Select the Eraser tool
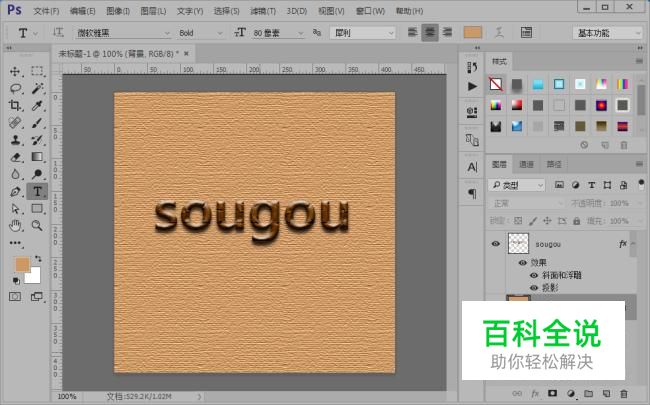Viewport: 650px width, 405px height. point(15,158)
